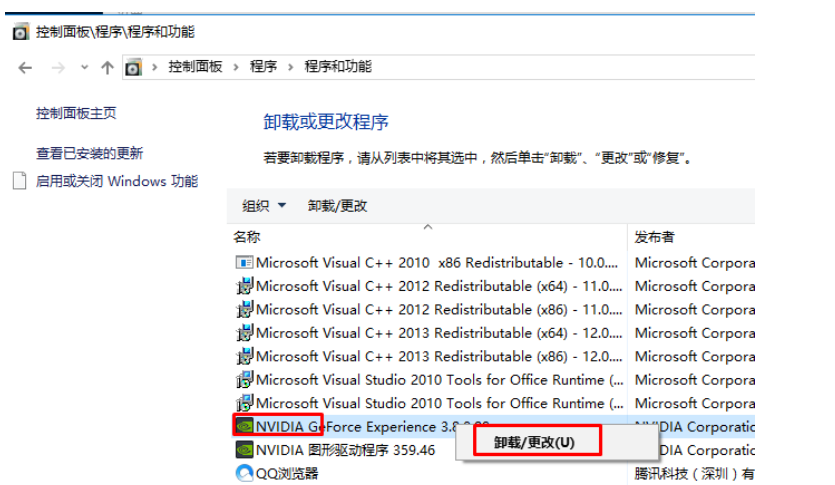Expand chevron before 控制面板 in address bar
This screenshot has height=485, width=835.
154,67
